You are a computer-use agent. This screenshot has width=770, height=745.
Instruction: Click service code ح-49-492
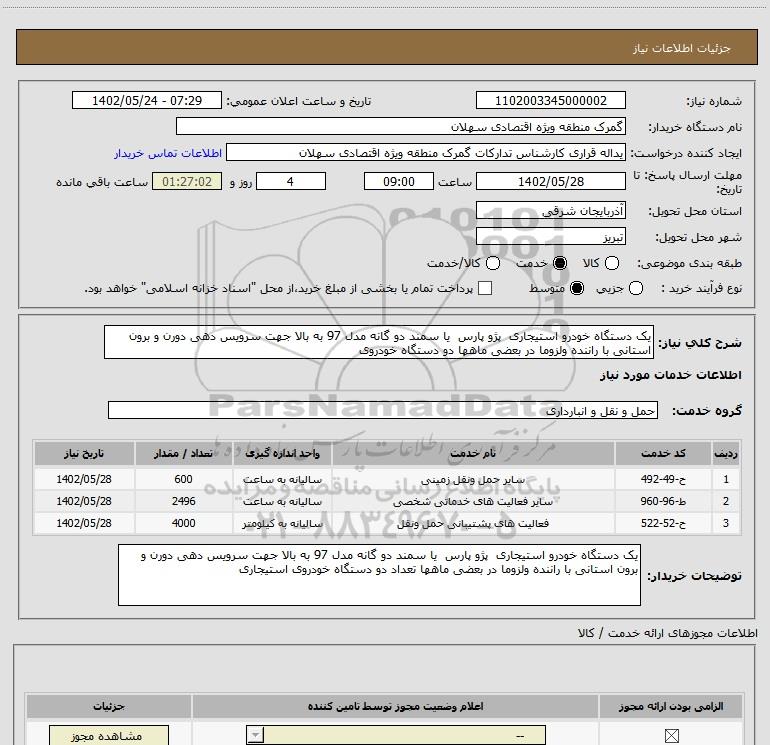[x=663, y=479]
